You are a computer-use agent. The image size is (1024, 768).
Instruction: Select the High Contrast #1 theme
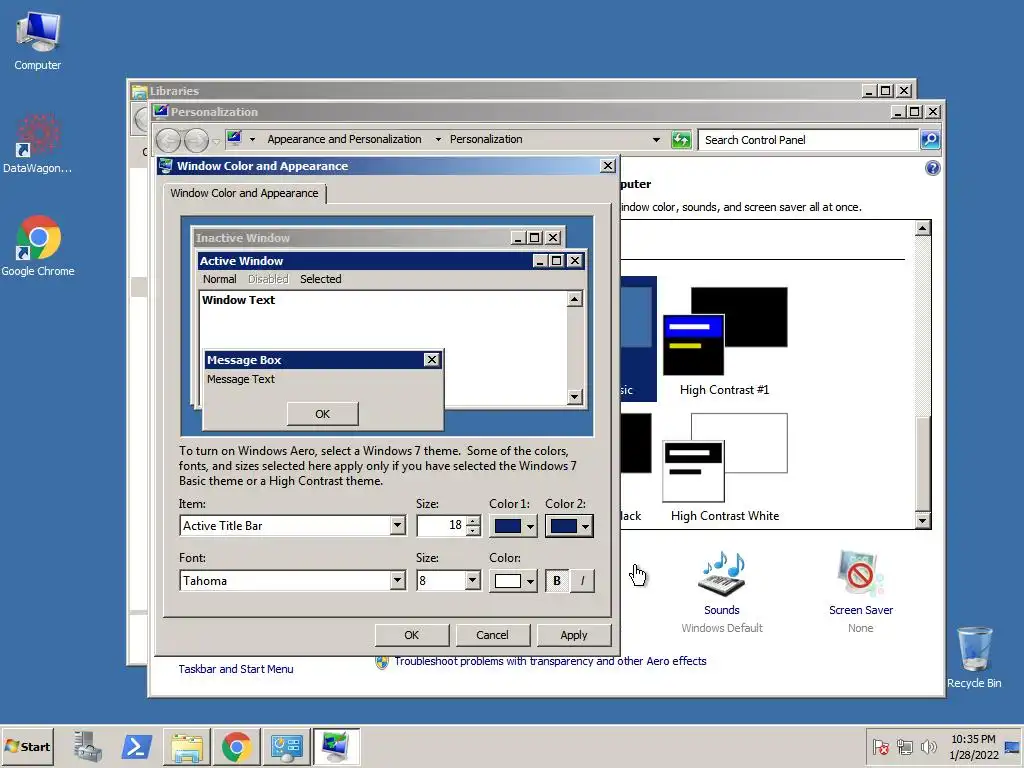724,342
